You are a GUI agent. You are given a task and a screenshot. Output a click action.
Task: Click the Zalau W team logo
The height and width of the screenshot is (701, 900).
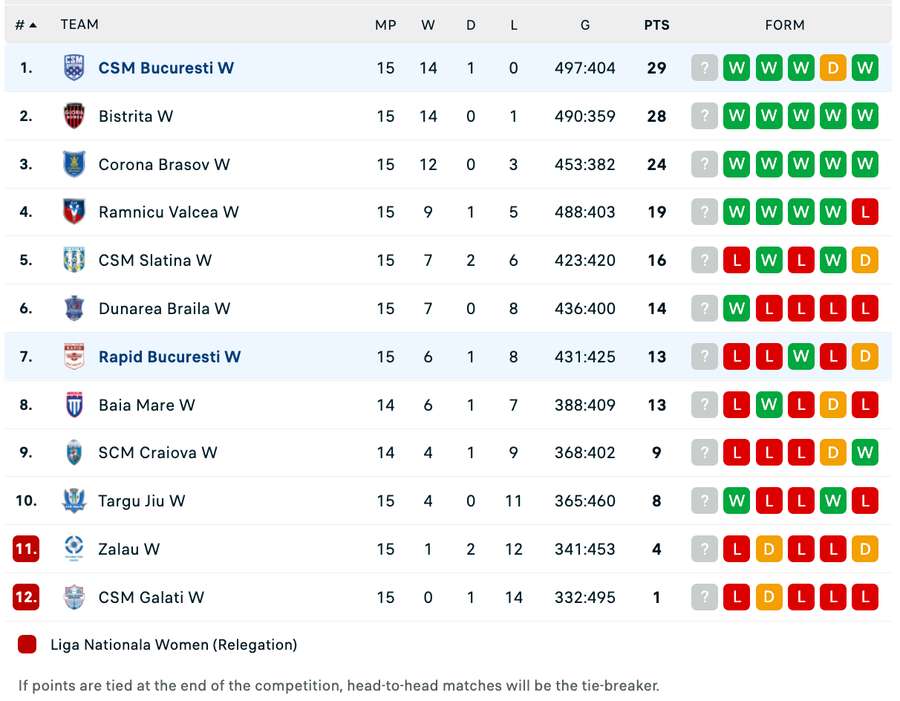(x=74, y=548)
